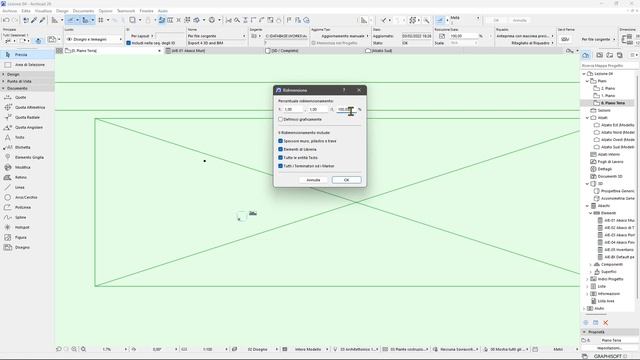The width and height of the screenshot is (640, 360).
Task: Select the Freccia arrow tool
Action: click(20, 55)
